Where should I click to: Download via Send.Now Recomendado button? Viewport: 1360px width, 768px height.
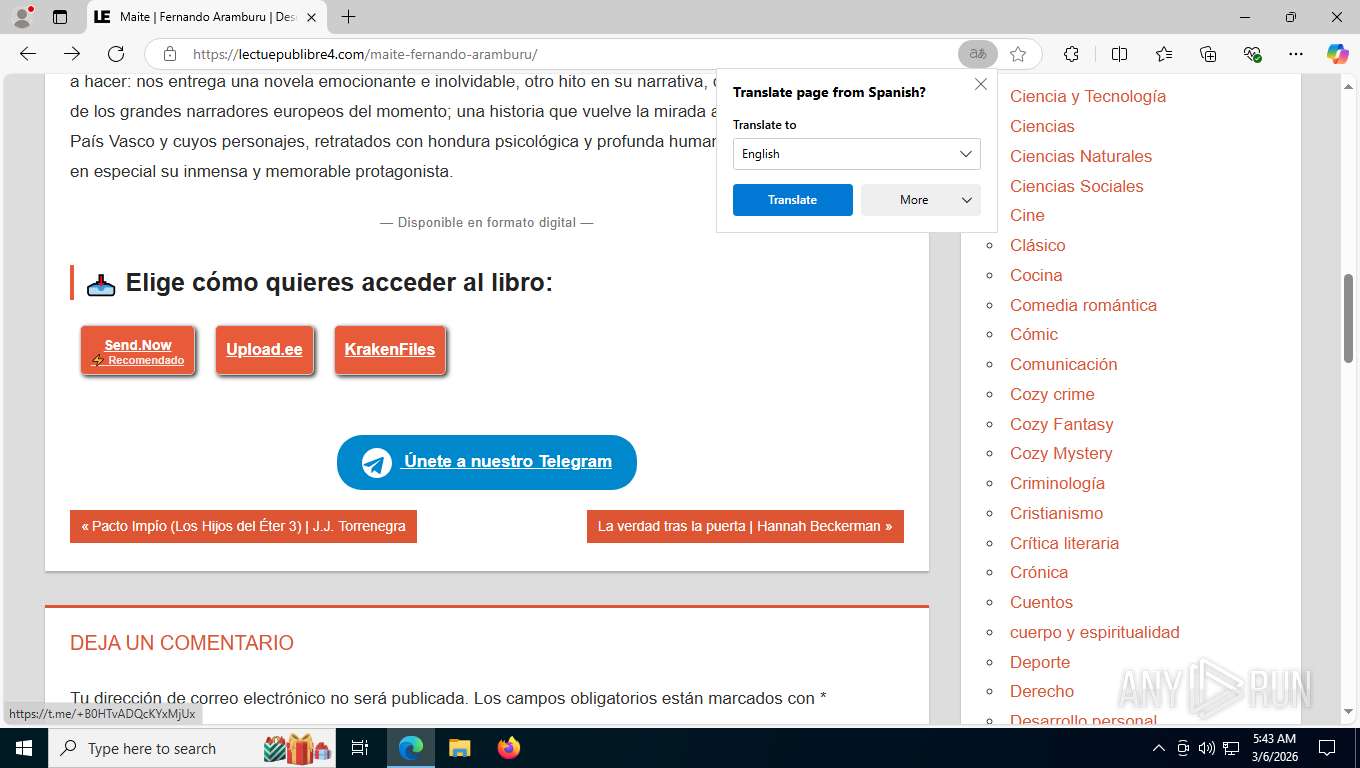tap(138, 351)
